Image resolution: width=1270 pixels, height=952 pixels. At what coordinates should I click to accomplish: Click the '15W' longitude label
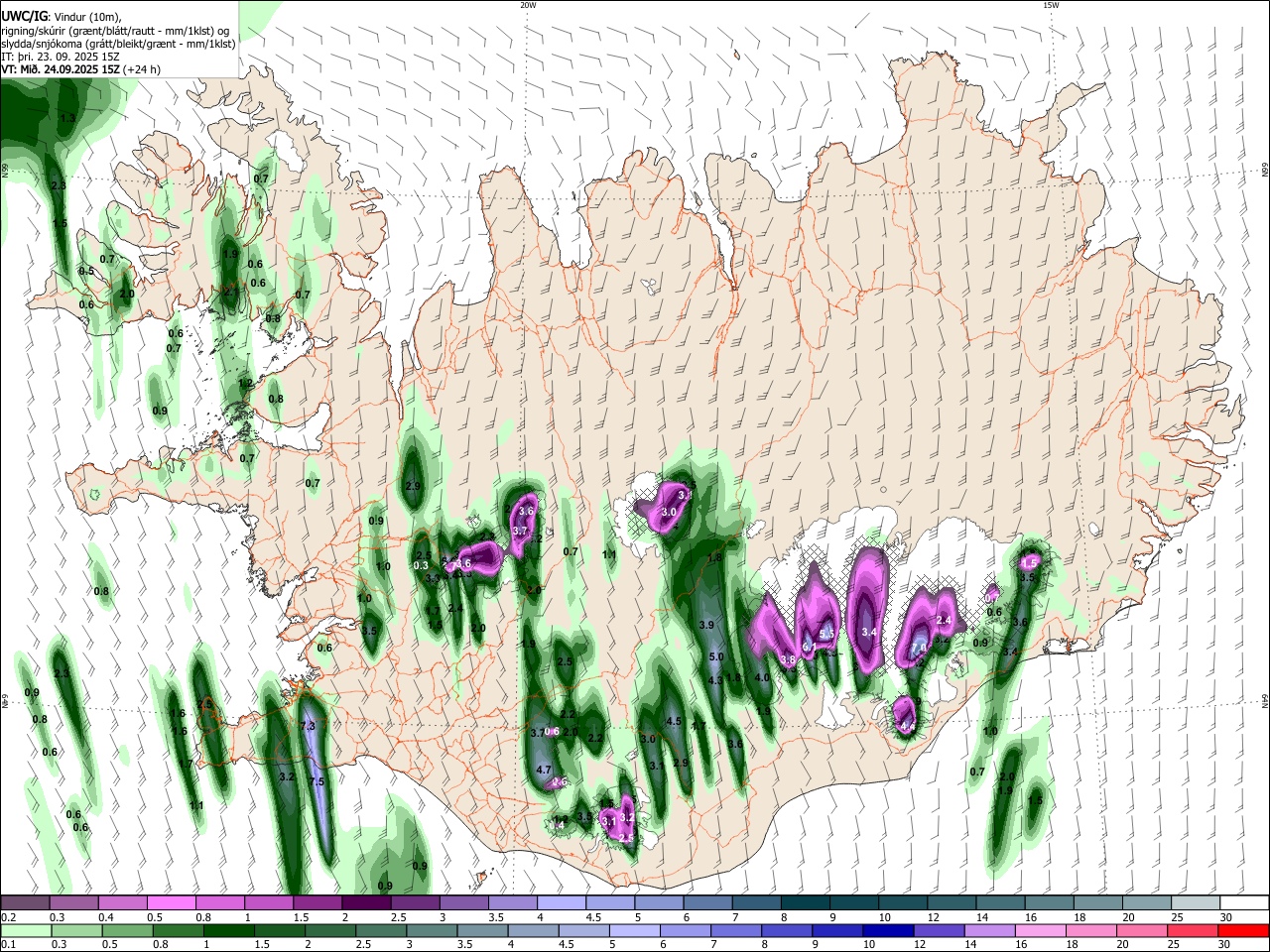point(1051,5)
